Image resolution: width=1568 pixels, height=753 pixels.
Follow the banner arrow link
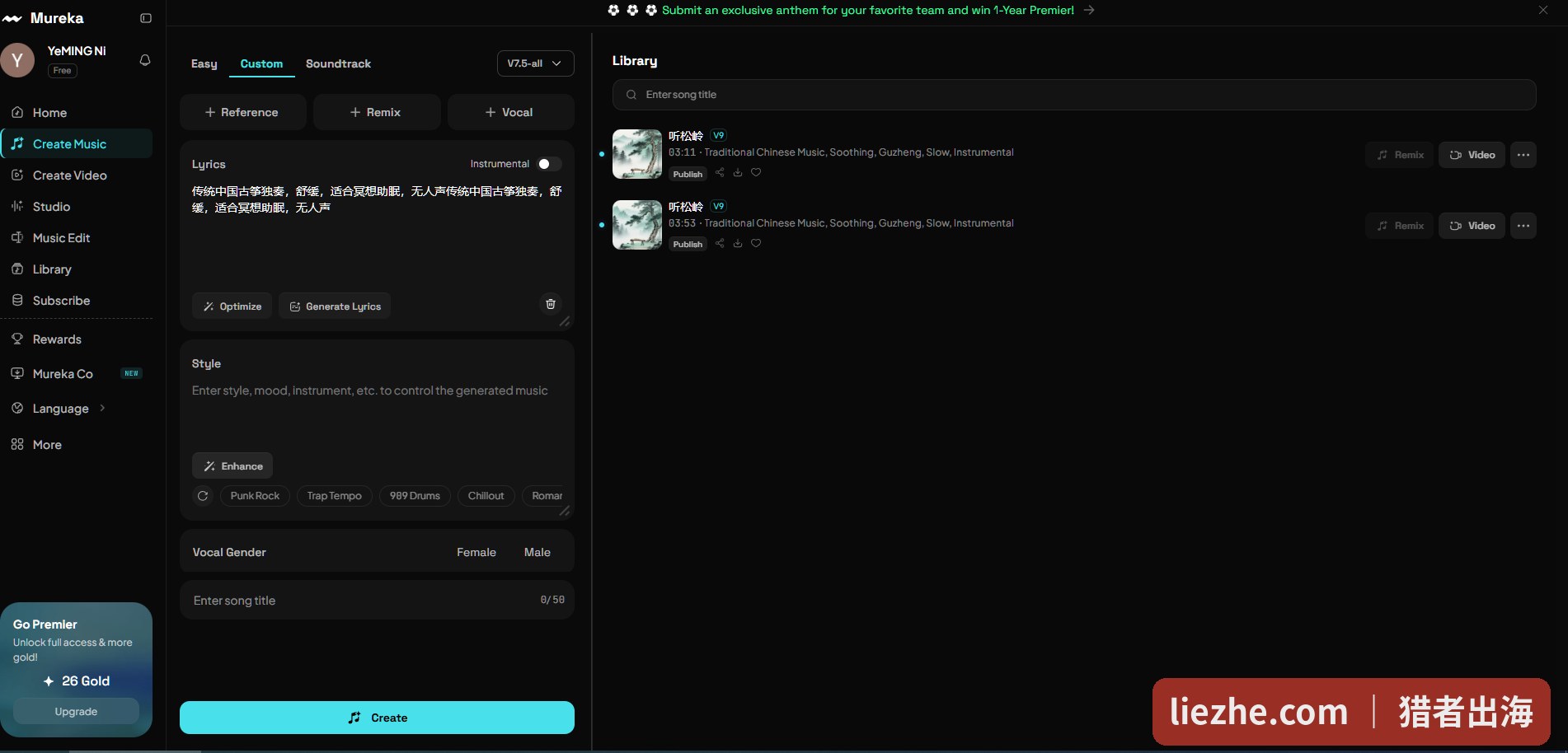1089,10
